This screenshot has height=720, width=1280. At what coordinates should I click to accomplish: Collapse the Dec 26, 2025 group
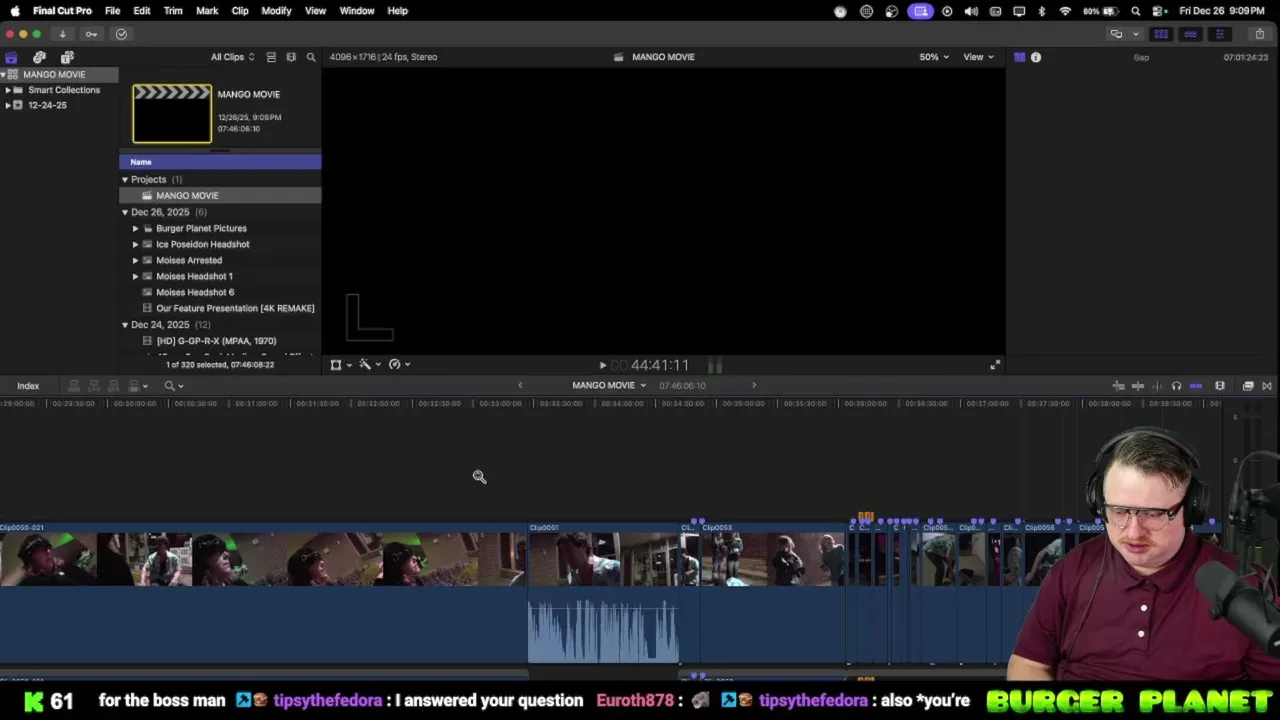(125, 212)
